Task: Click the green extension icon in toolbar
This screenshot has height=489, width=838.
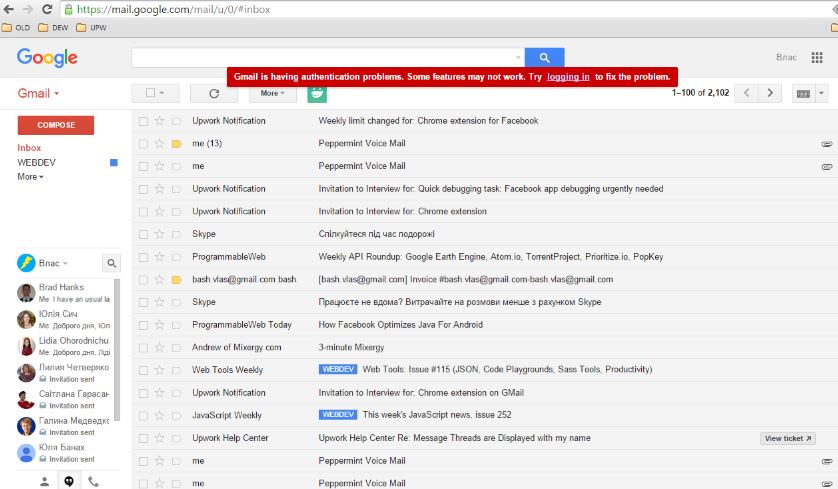Action: click(317, 94)
